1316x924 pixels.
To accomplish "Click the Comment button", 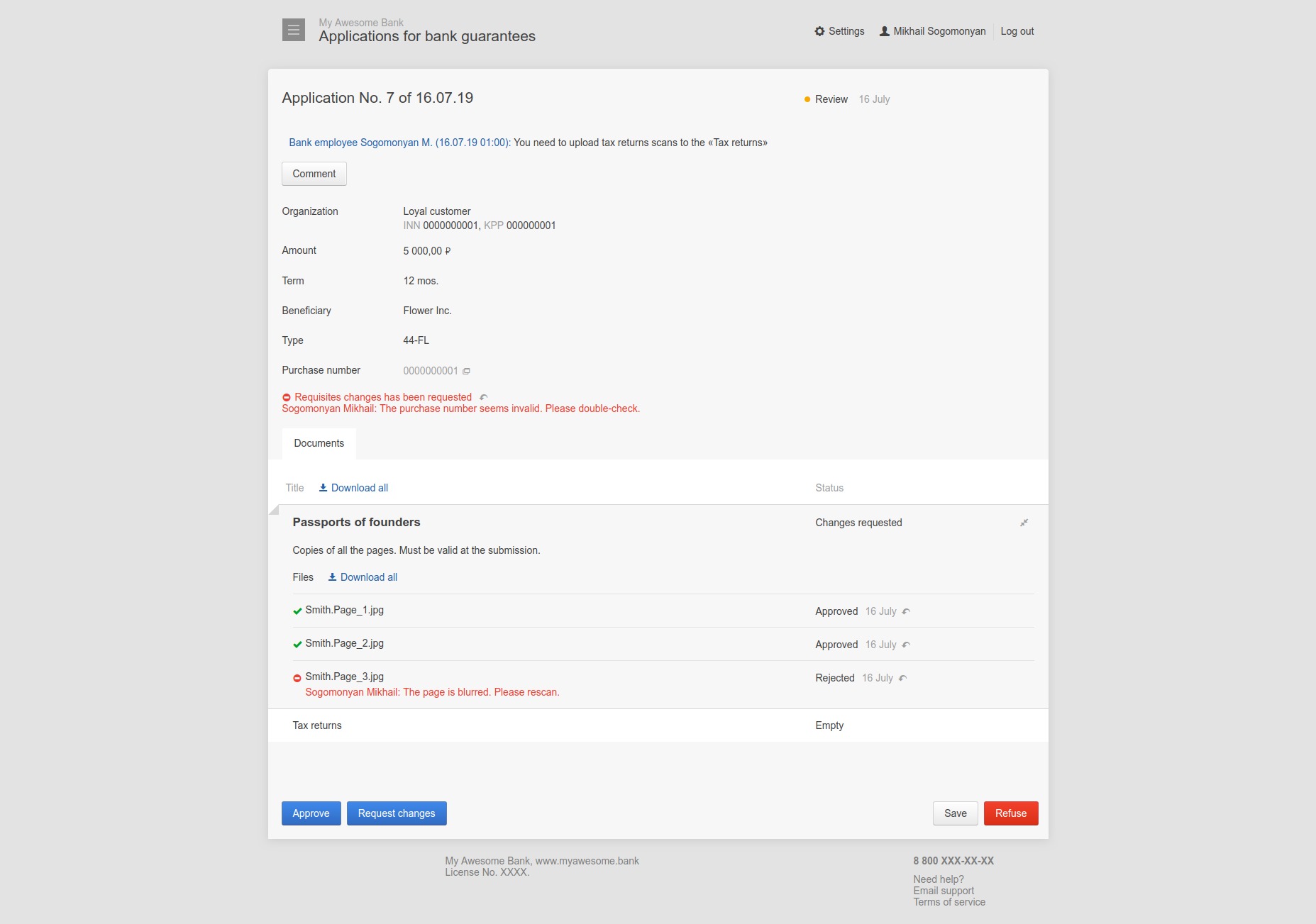I will (x=314, y=174).
